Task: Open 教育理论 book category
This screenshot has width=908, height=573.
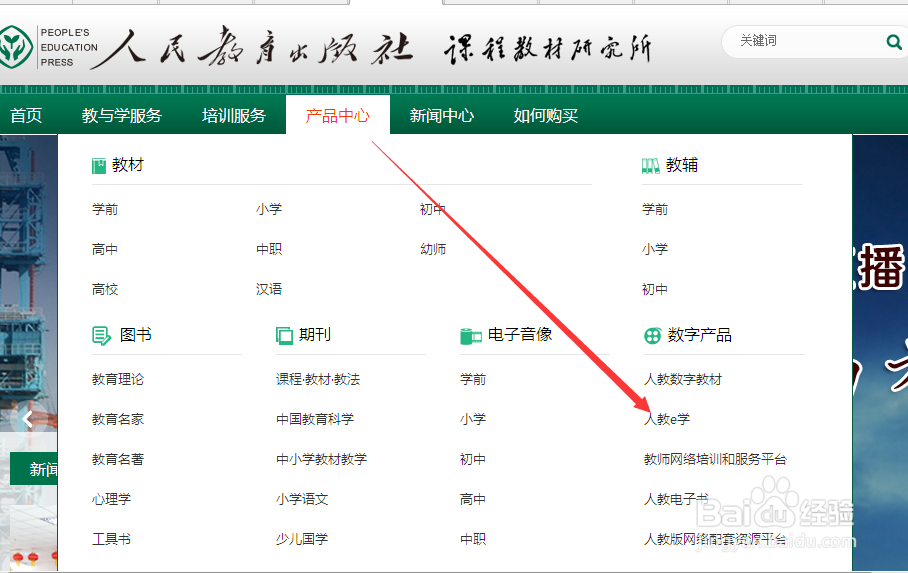Action: 118,379
